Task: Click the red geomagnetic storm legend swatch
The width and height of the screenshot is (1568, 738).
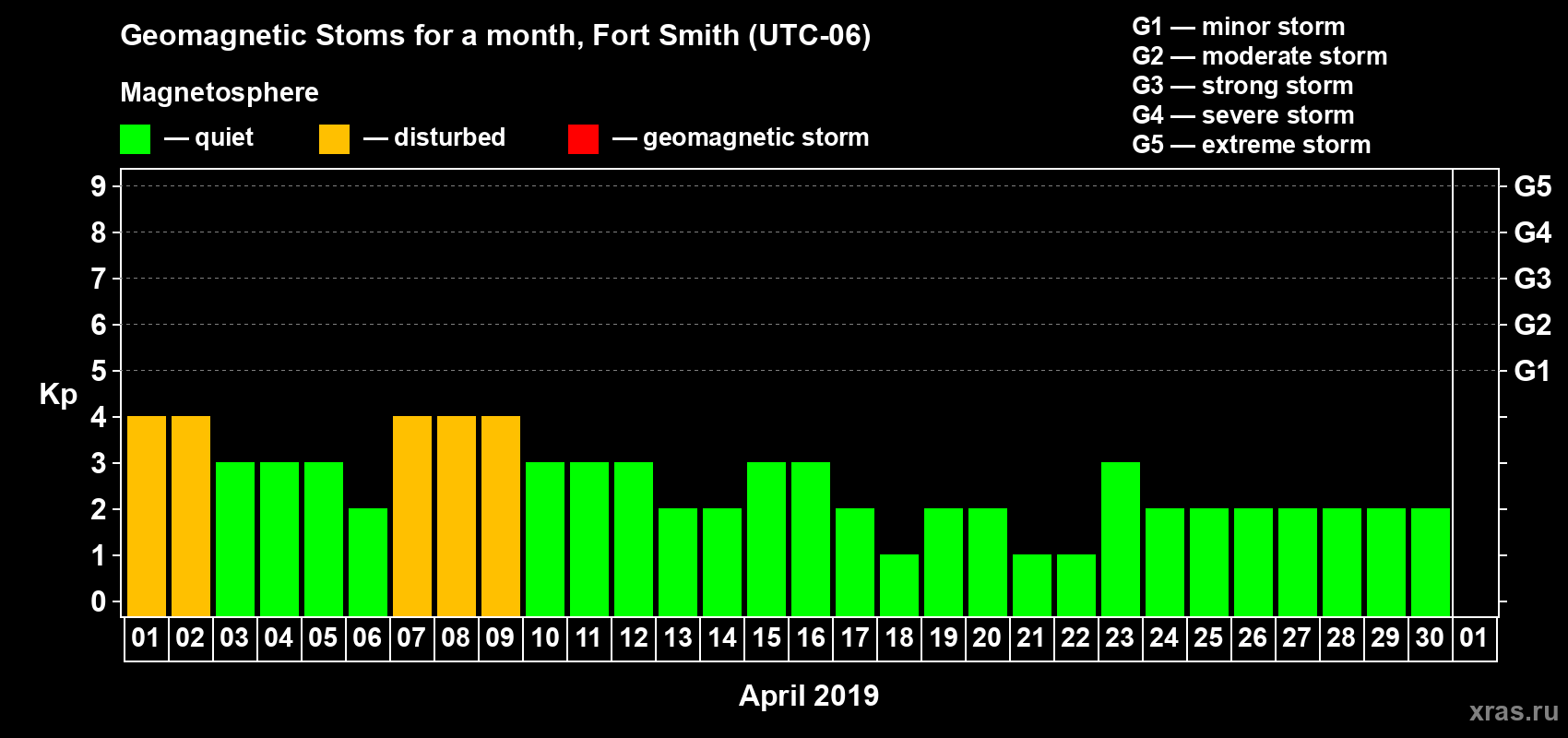Action: click(583, 139)
